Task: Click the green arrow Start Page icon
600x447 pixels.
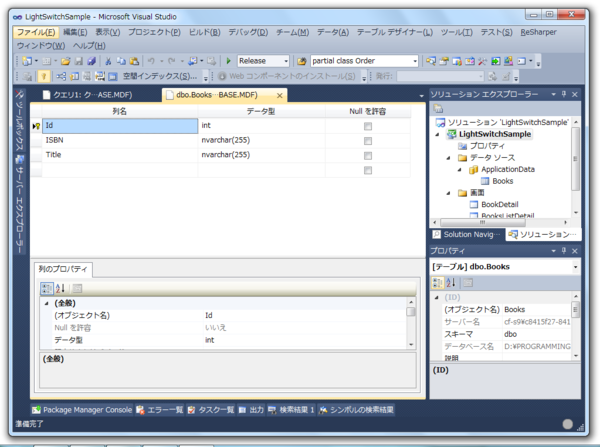Action: point(496,61)
